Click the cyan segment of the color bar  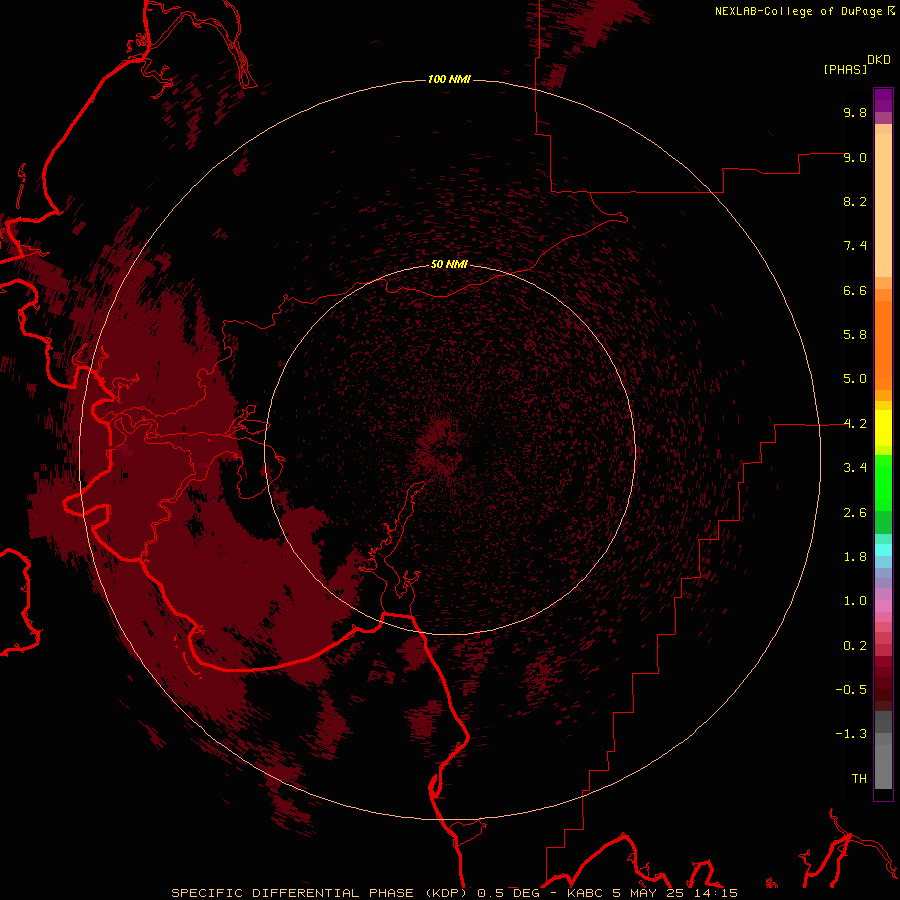[x=883, y=550]
